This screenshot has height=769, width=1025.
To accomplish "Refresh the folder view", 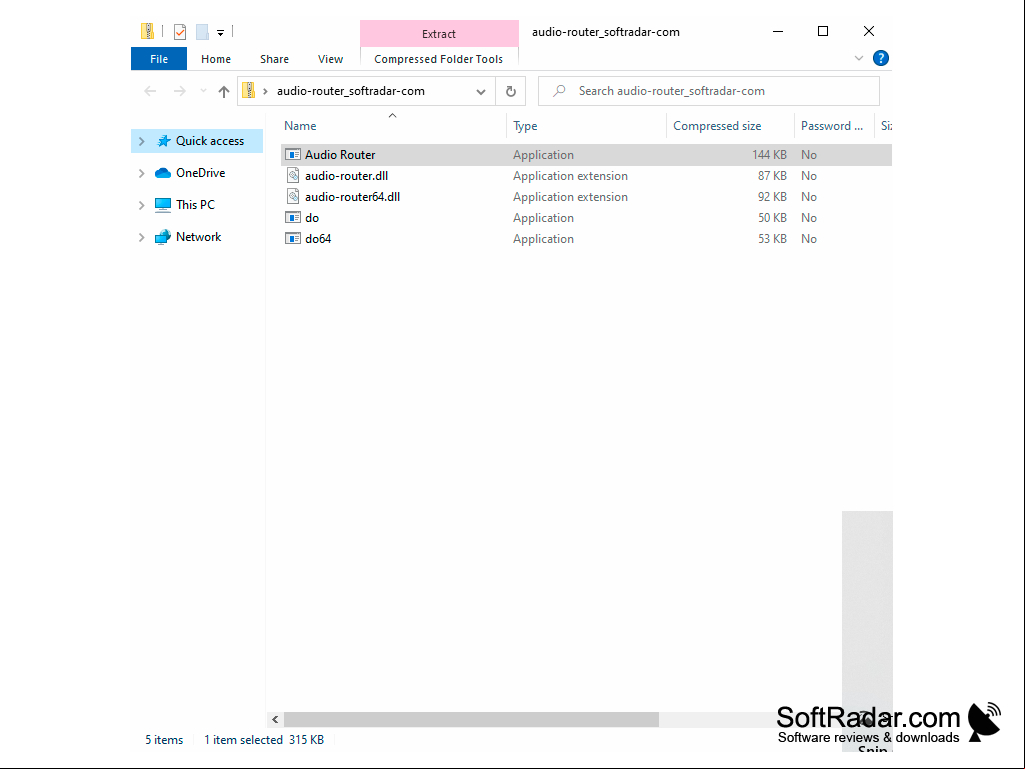I will pos(511,92).
